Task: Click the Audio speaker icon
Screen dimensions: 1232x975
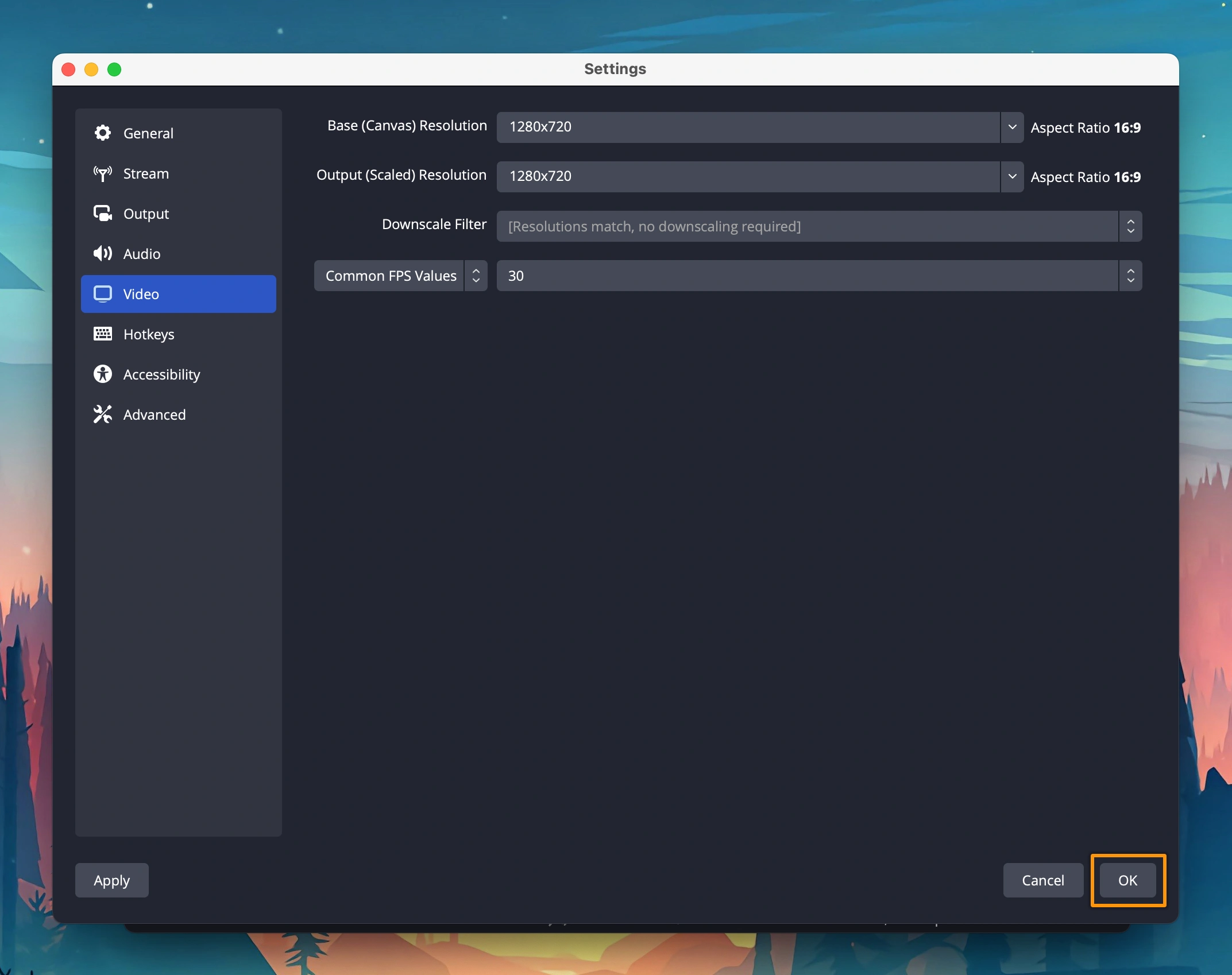Action: click(103, 254)
